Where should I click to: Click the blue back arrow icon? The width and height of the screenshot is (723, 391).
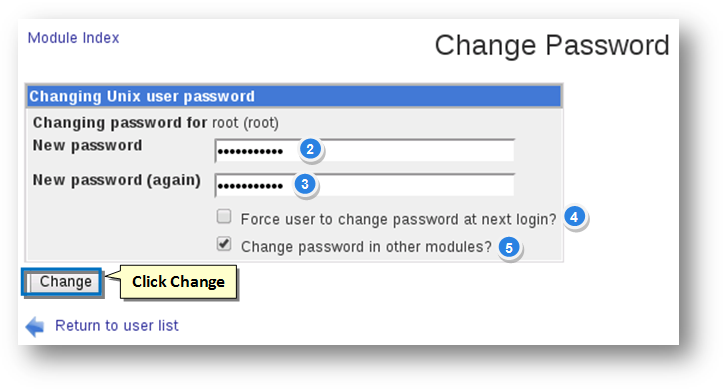coord(35,326)
